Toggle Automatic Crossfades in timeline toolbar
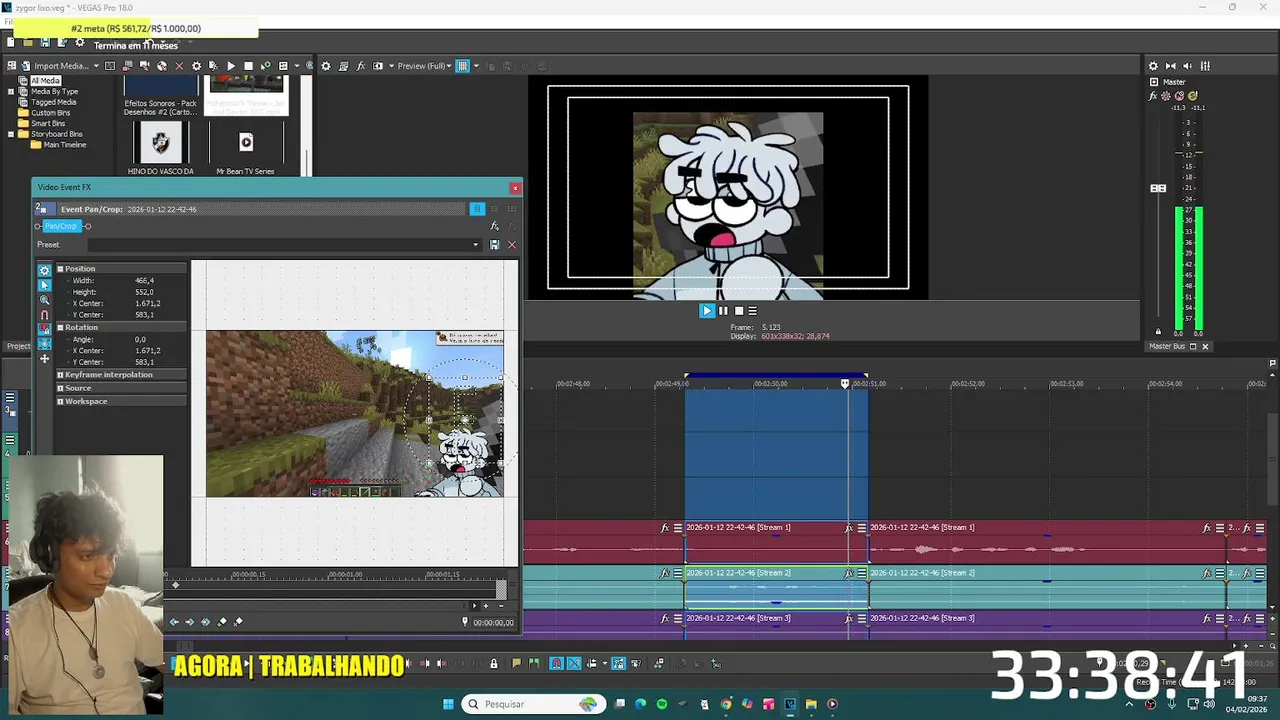This screenshot has width=1280, height=720. click(x=574, y=663)
